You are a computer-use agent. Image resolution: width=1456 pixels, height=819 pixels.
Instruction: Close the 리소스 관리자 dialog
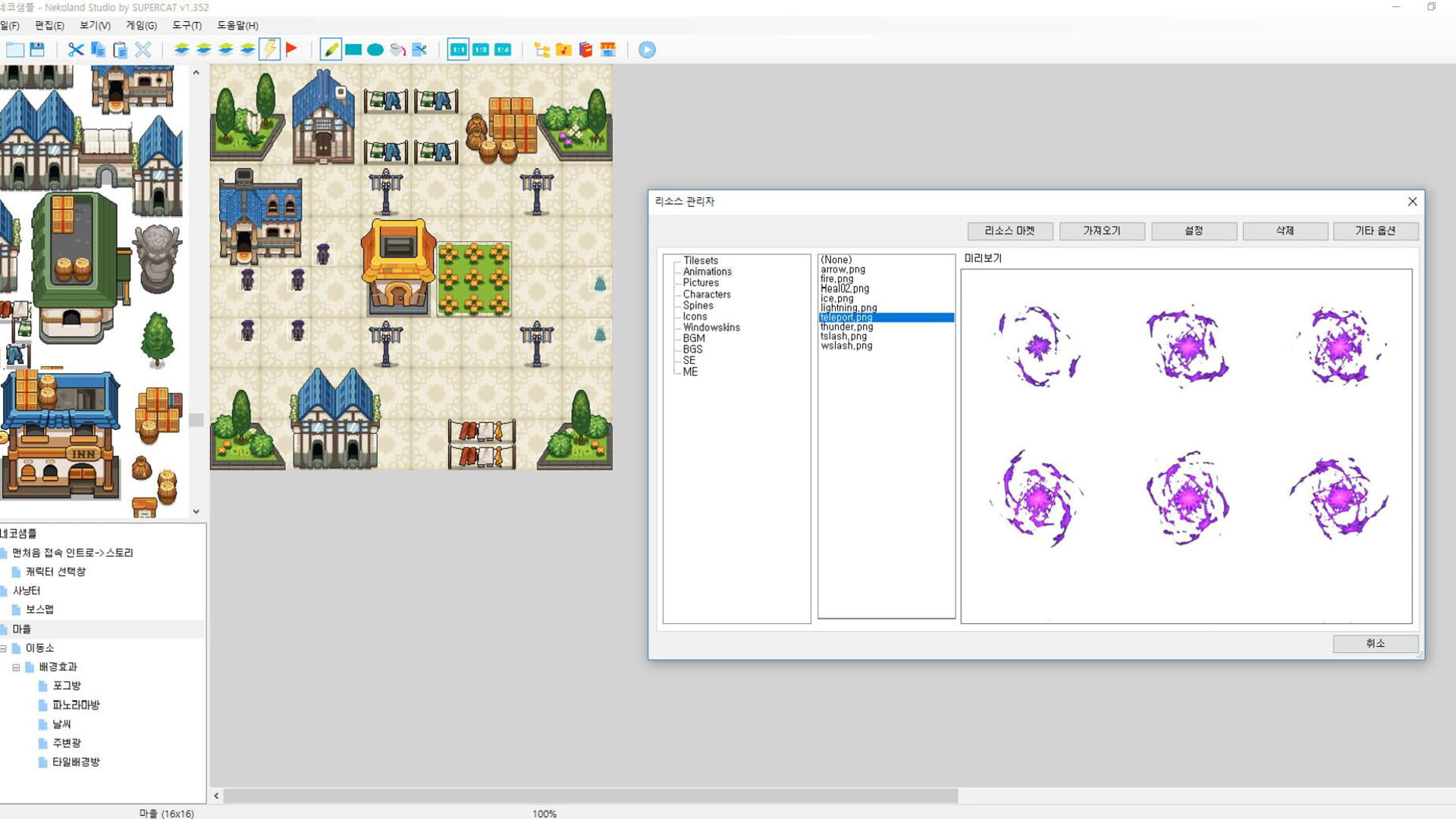pos(1412,202)
